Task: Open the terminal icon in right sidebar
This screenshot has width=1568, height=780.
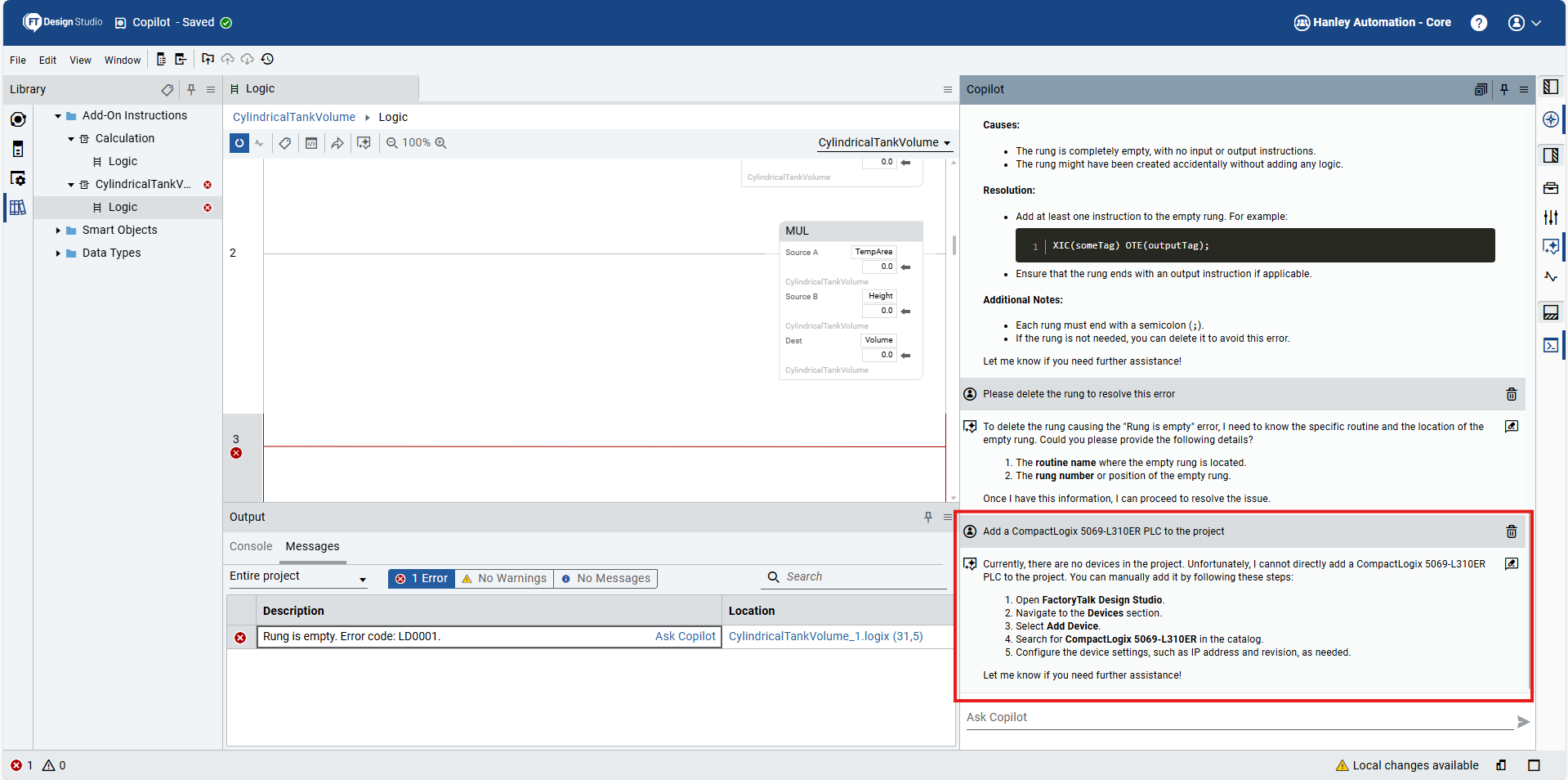Action: pyautogui.click(x=1551, y=345)
